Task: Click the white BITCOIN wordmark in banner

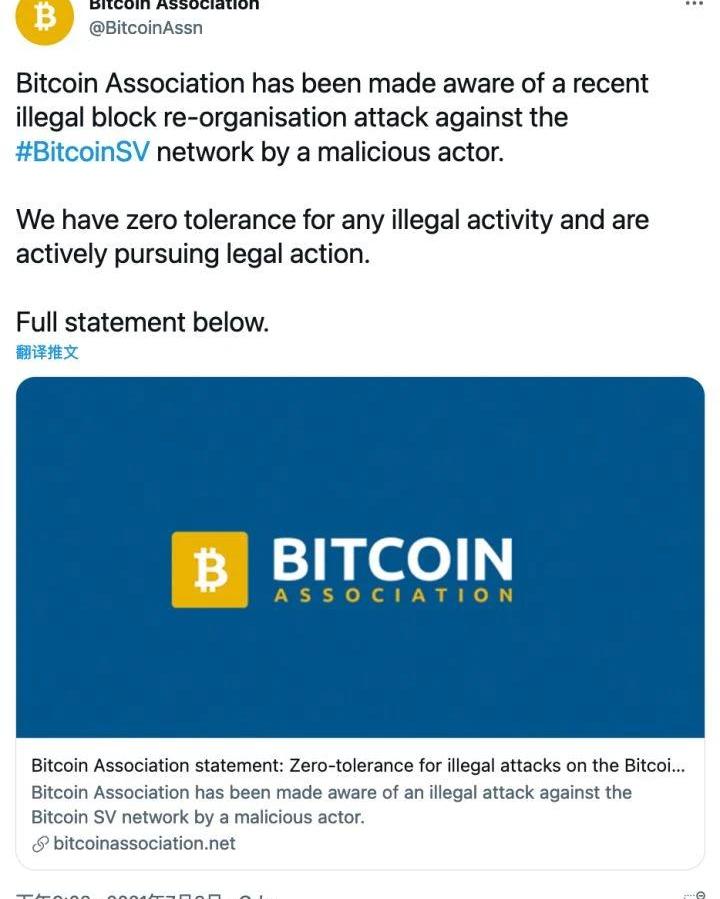Action: click(x=392, y=560)
